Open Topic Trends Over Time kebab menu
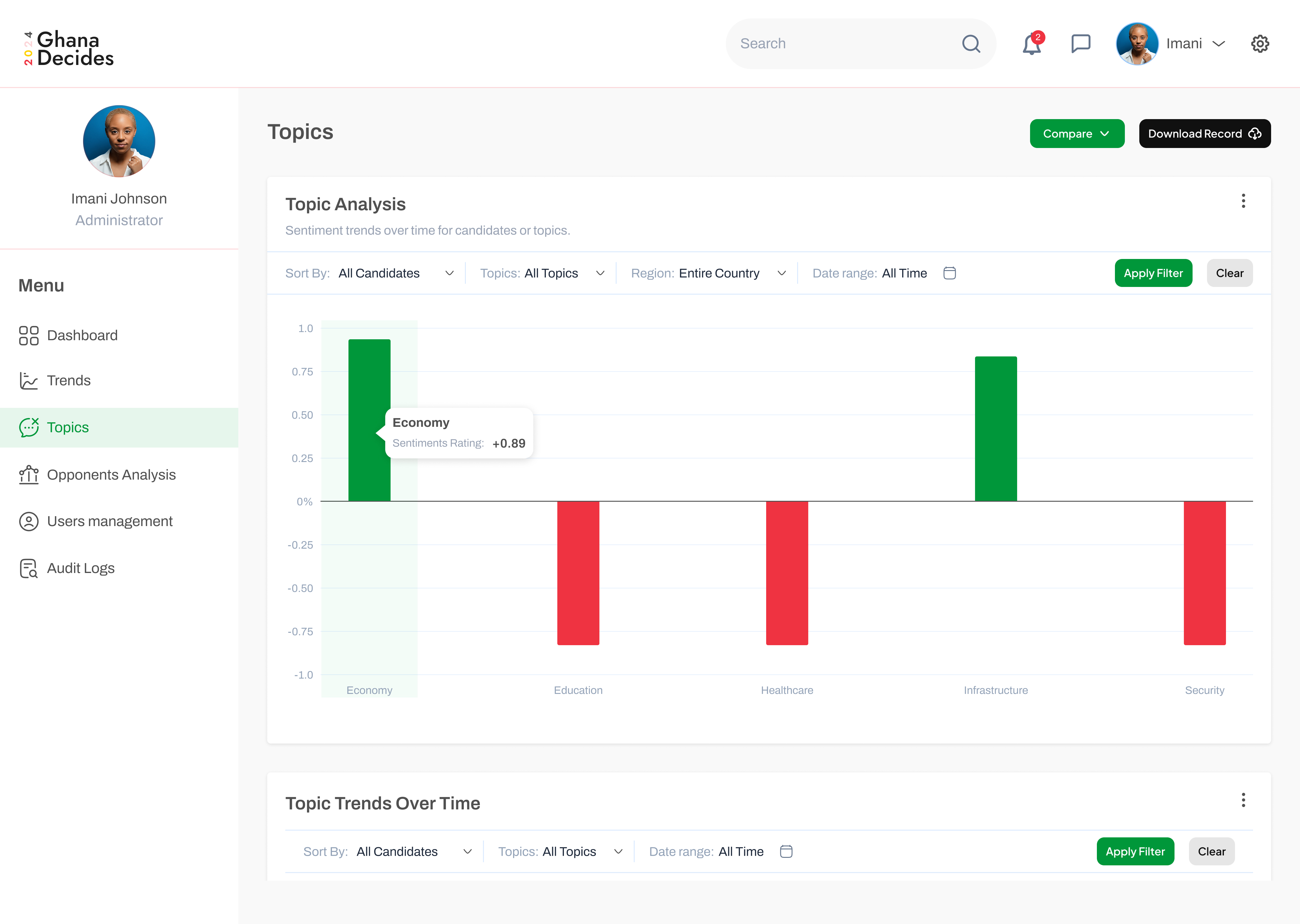Screen dimensions: 1300x924 coord(1243,800)
